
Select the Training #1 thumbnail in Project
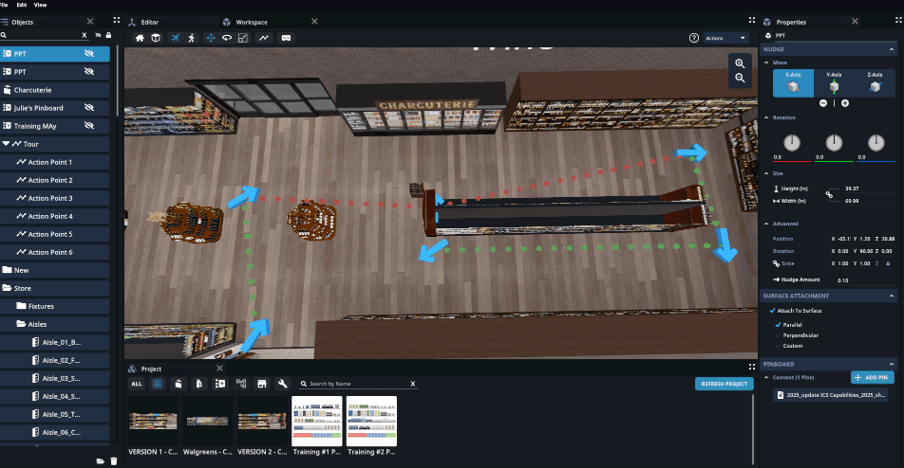[x=317, y=421]
